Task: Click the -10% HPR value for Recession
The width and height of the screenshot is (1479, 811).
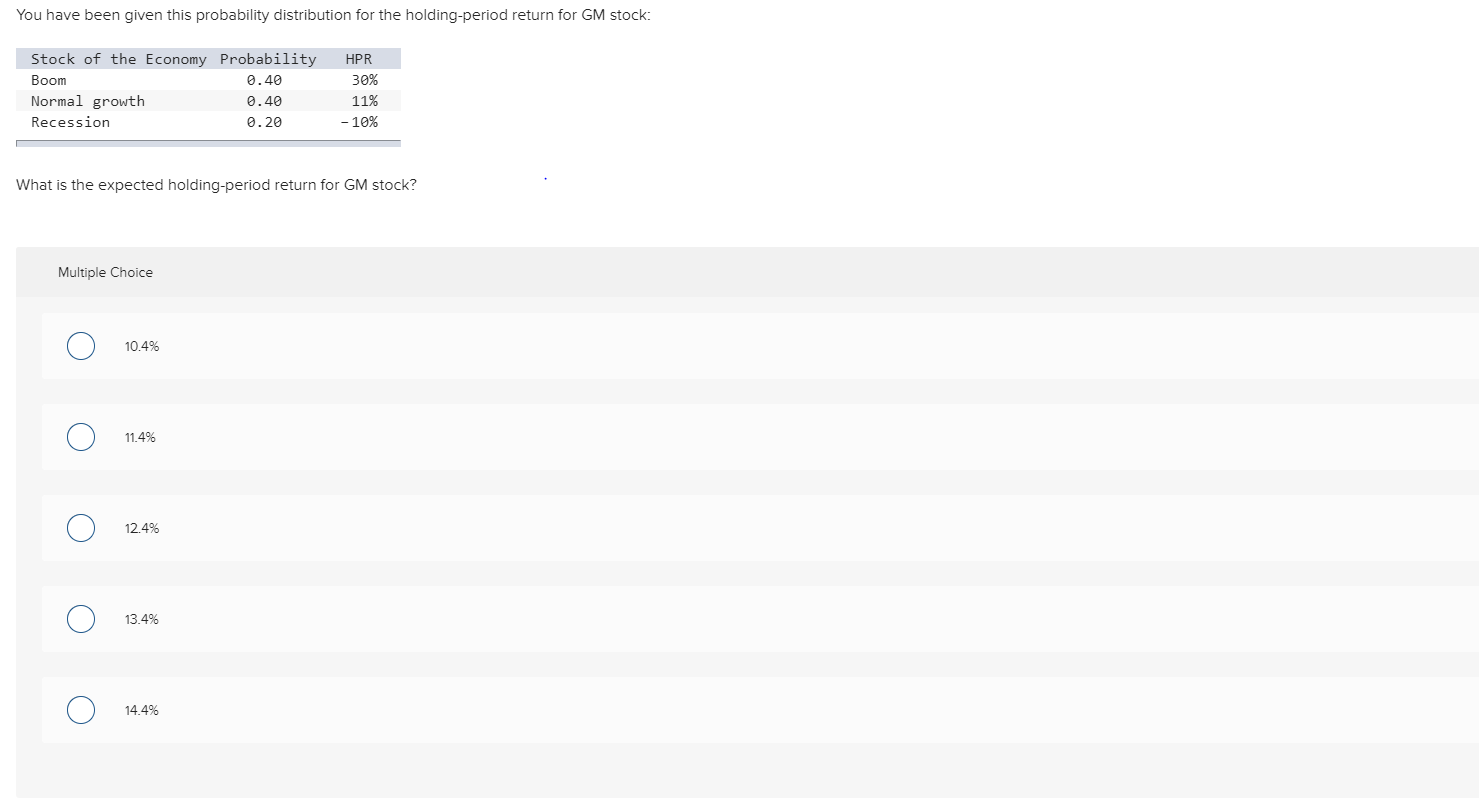Action: pos(360,122)
